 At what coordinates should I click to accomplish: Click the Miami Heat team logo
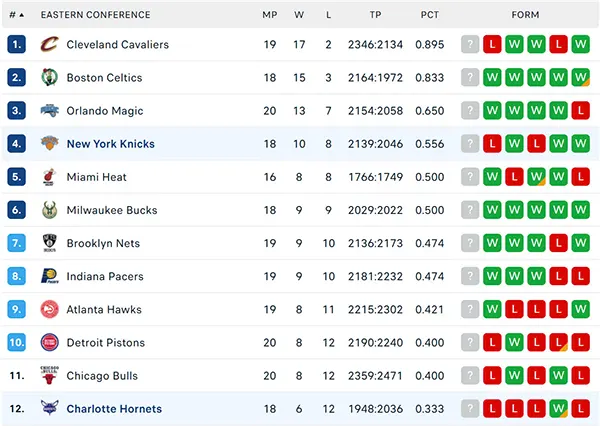(x=49, y=177)
